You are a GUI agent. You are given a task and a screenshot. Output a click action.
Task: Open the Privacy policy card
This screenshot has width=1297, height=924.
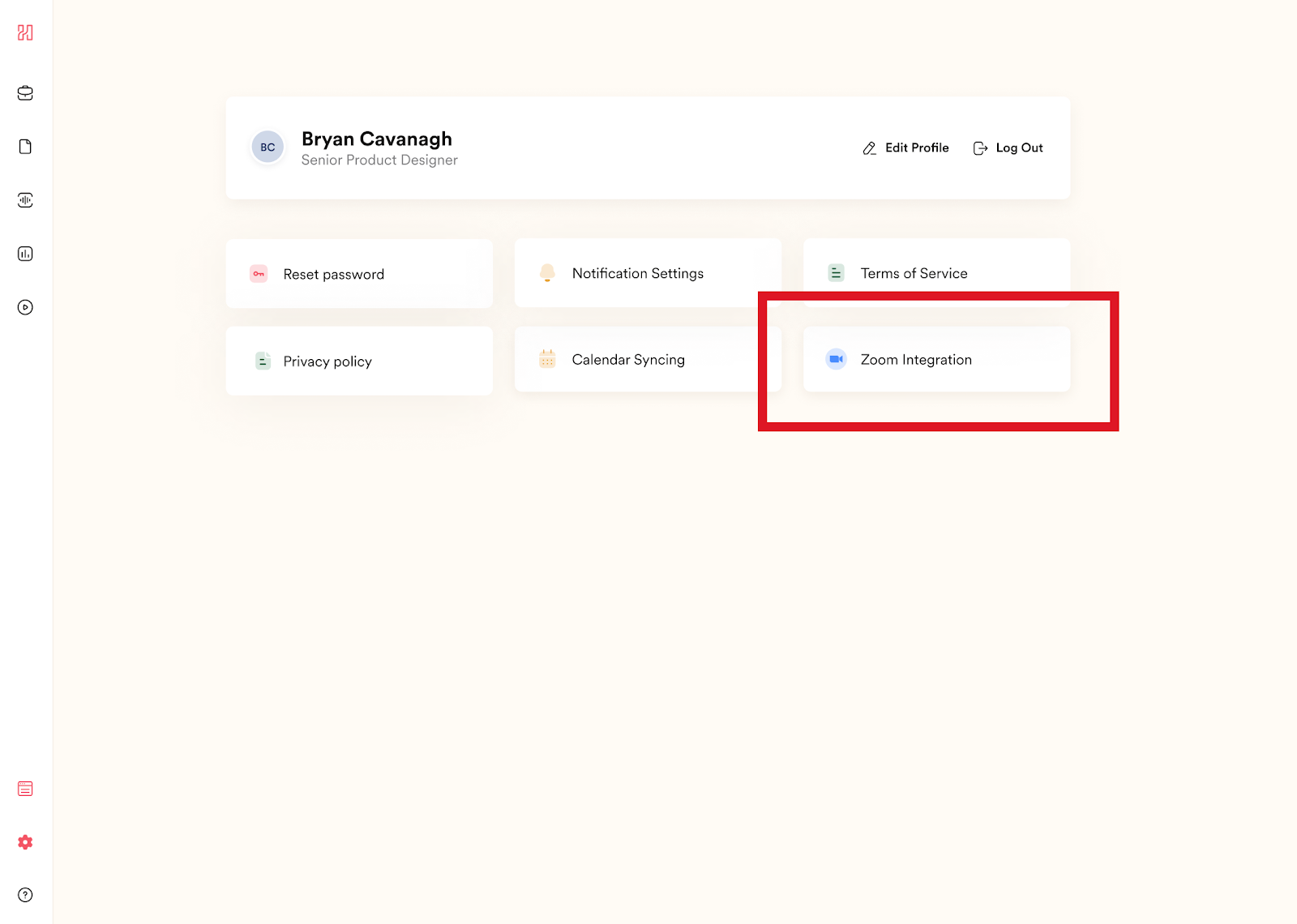coord(359,361)
